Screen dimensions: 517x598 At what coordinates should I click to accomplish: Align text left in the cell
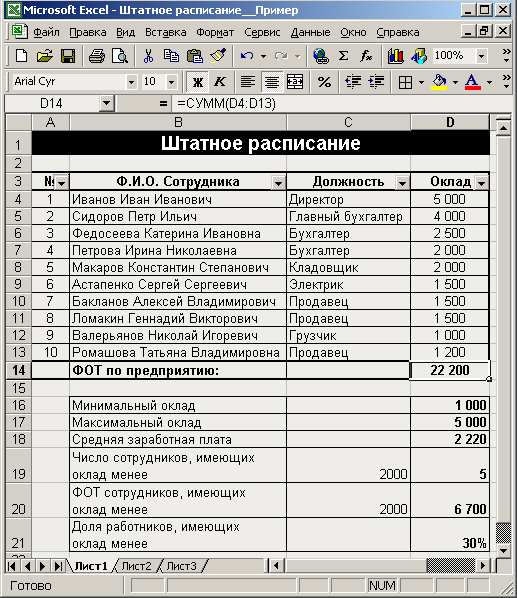[248, 82]
